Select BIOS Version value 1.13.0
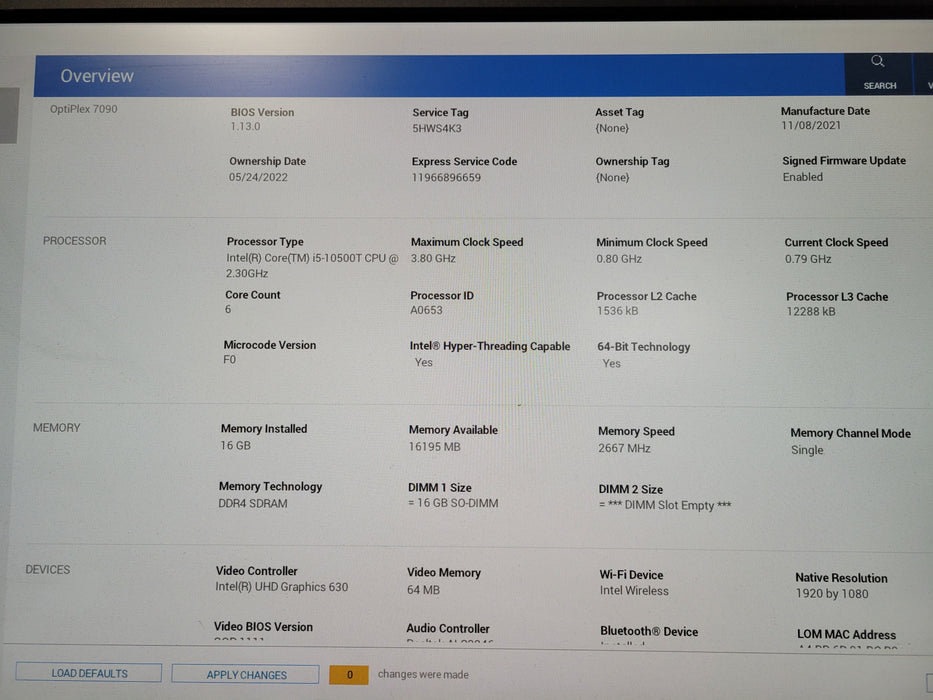This screenshot has height=700, width=933. tap(245, 126)
